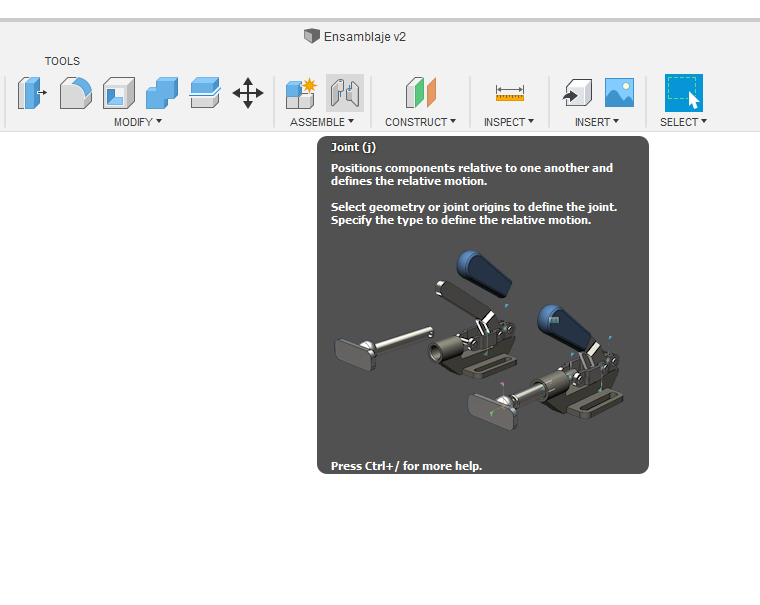Open the CONSTRUCT dropdown

420,122
